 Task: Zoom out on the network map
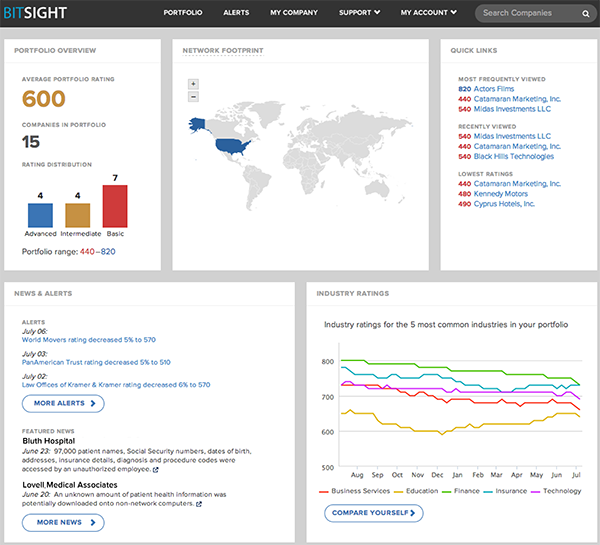[x=193, y=97]
